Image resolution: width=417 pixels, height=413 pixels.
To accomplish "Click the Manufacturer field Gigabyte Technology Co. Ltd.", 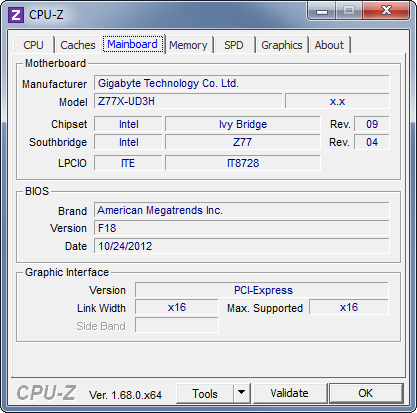I will (x=242, y=83).
